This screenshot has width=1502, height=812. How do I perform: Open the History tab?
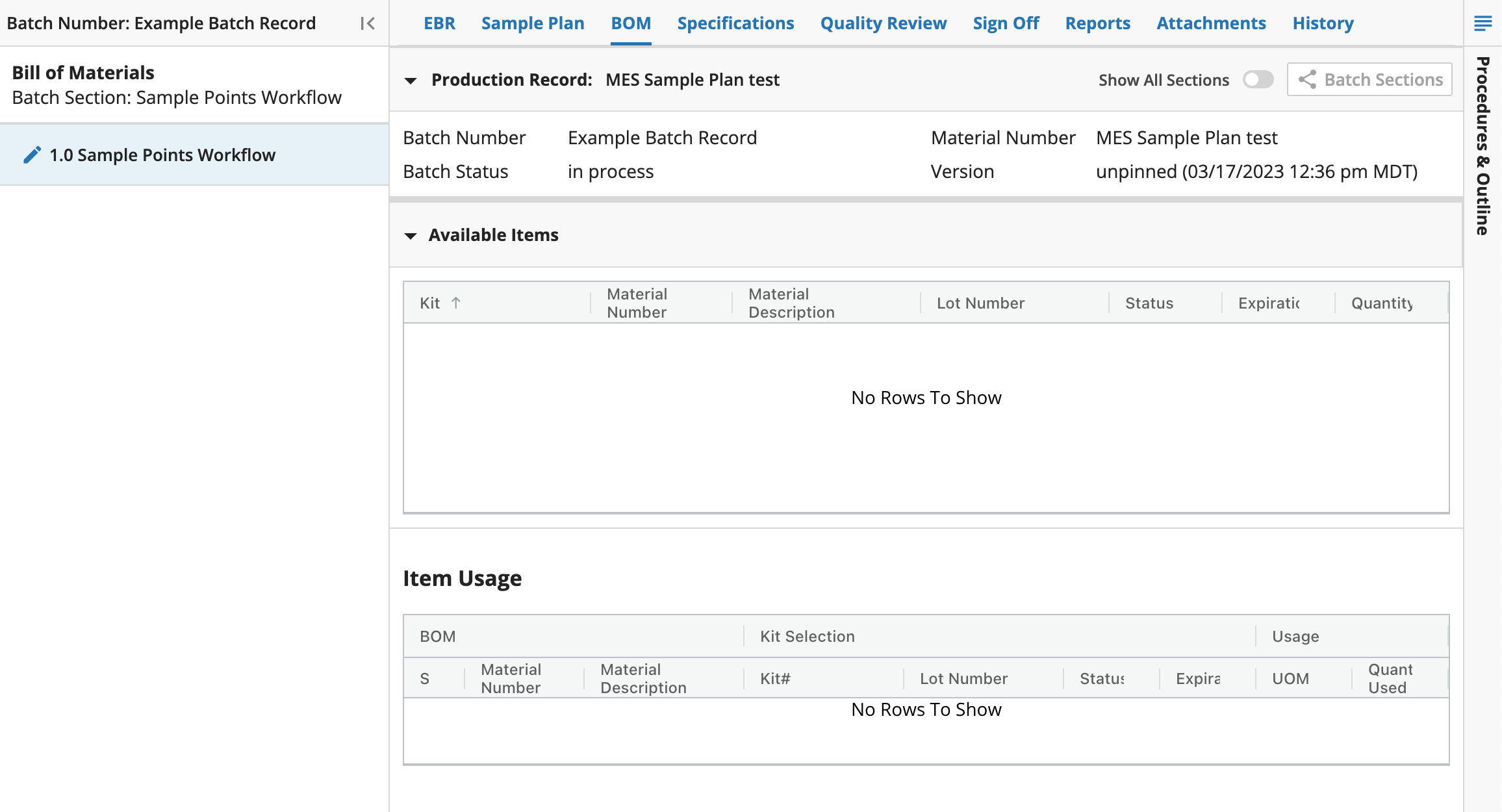tap(1323, 23)
